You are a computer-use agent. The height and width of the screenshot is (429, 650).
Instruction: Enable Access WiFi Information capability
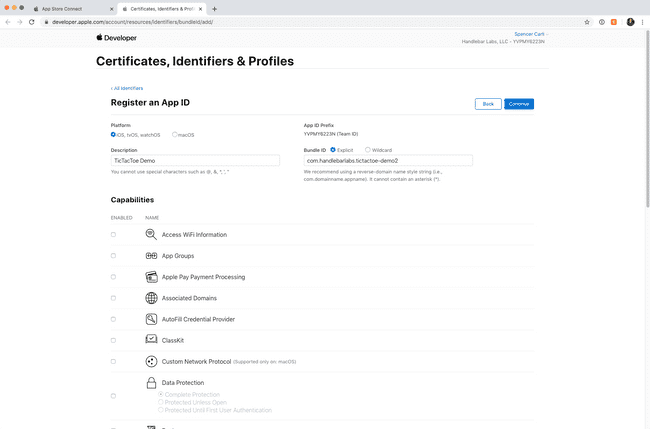point(113,235)
